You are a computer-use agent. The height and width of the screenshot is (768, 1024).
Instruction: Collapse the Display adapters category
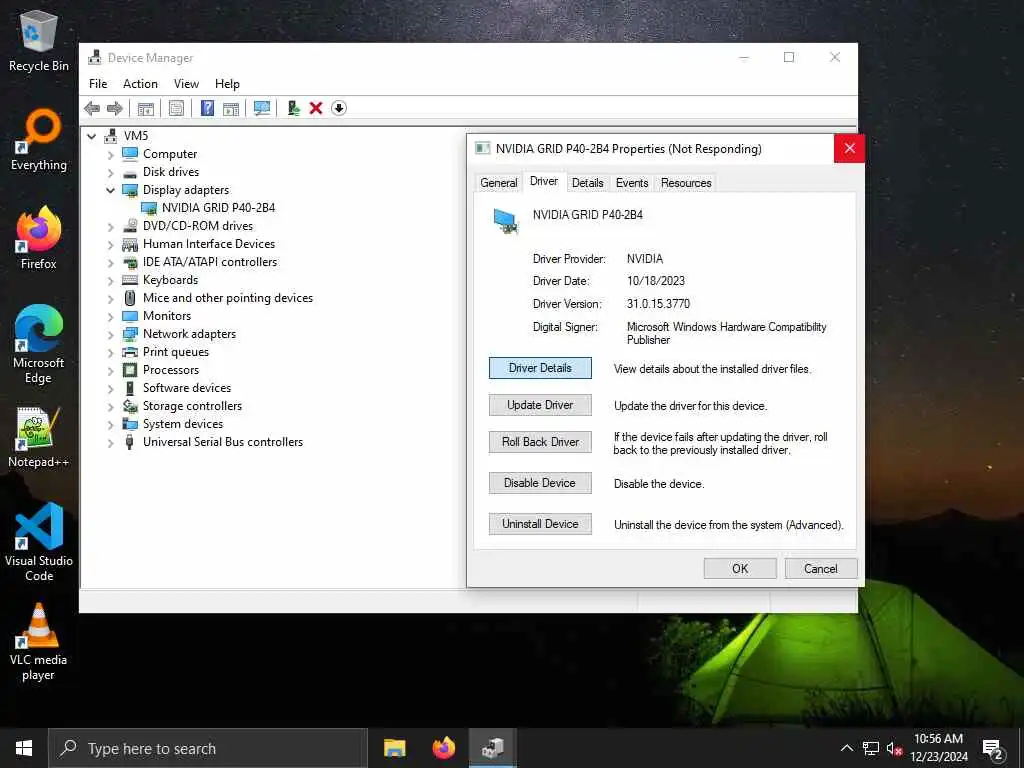point(110,191)
